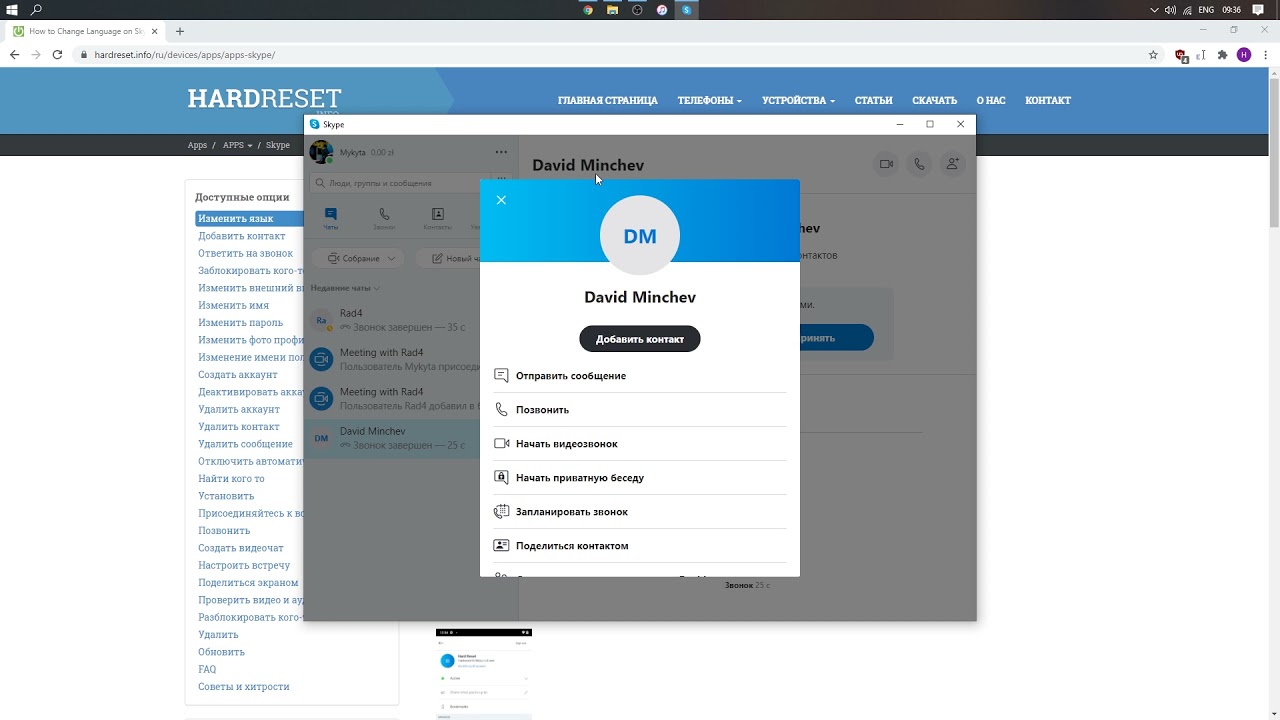Click the Изменить язык sidebar link

[x=236, y=218]
